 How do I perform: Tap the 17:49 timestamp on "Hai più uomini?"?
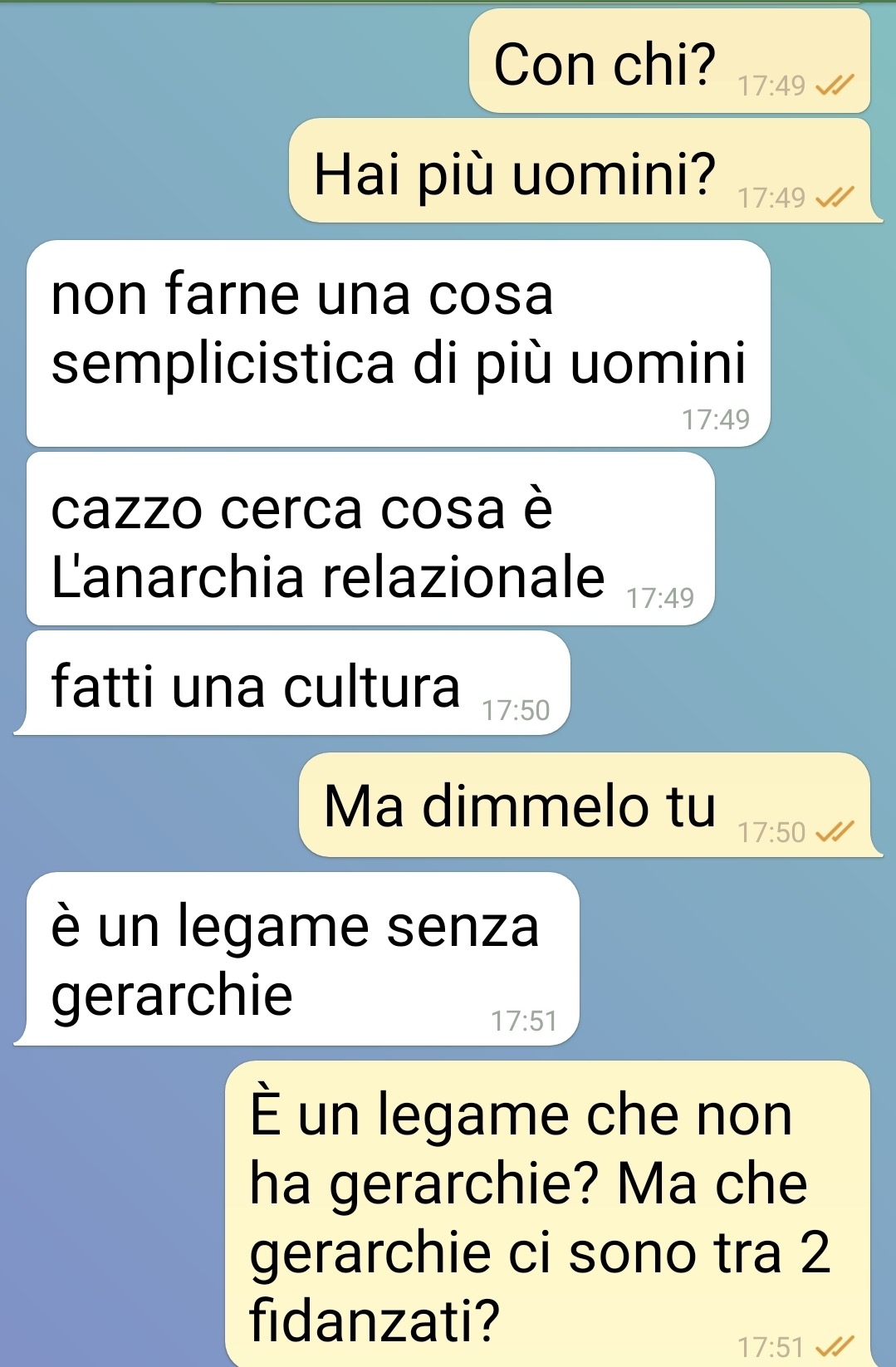771,198
